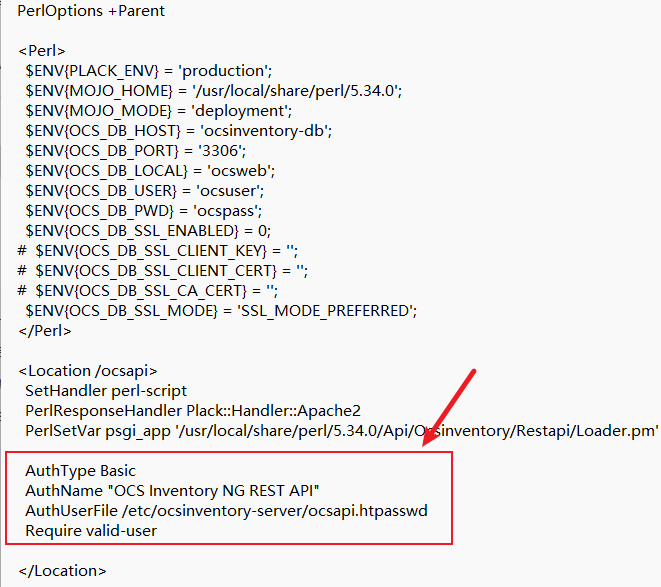Image resolution: width=661 pixels, height=587 pixels.
Task: Click the 'PerlSetVar psgi_app' line
Action: point(341,431)
